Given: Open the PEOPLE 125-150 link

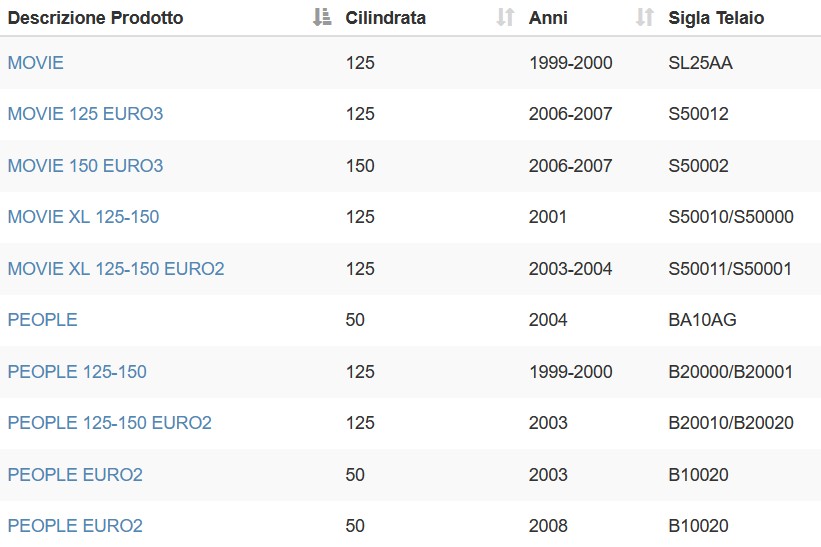Looking at the screenshot, I should tap(77, 372).
